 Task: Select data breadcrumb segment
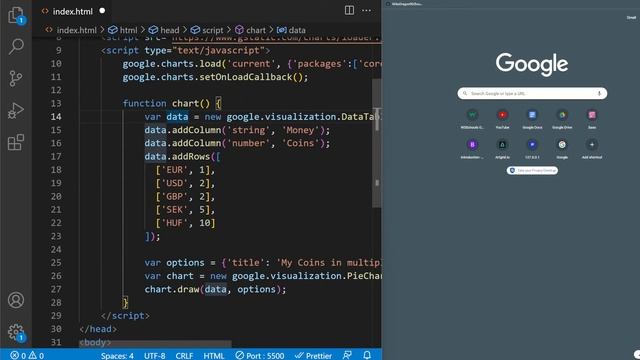[291, 30]
